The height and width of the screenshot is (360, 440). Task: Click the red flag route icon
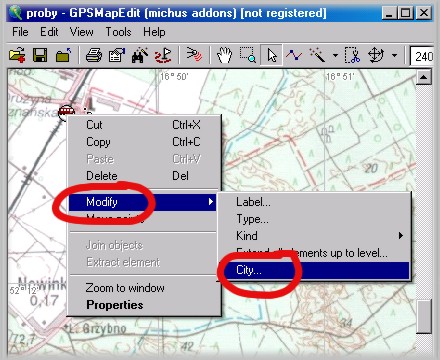pyautogui.click(x=163, y=55)
